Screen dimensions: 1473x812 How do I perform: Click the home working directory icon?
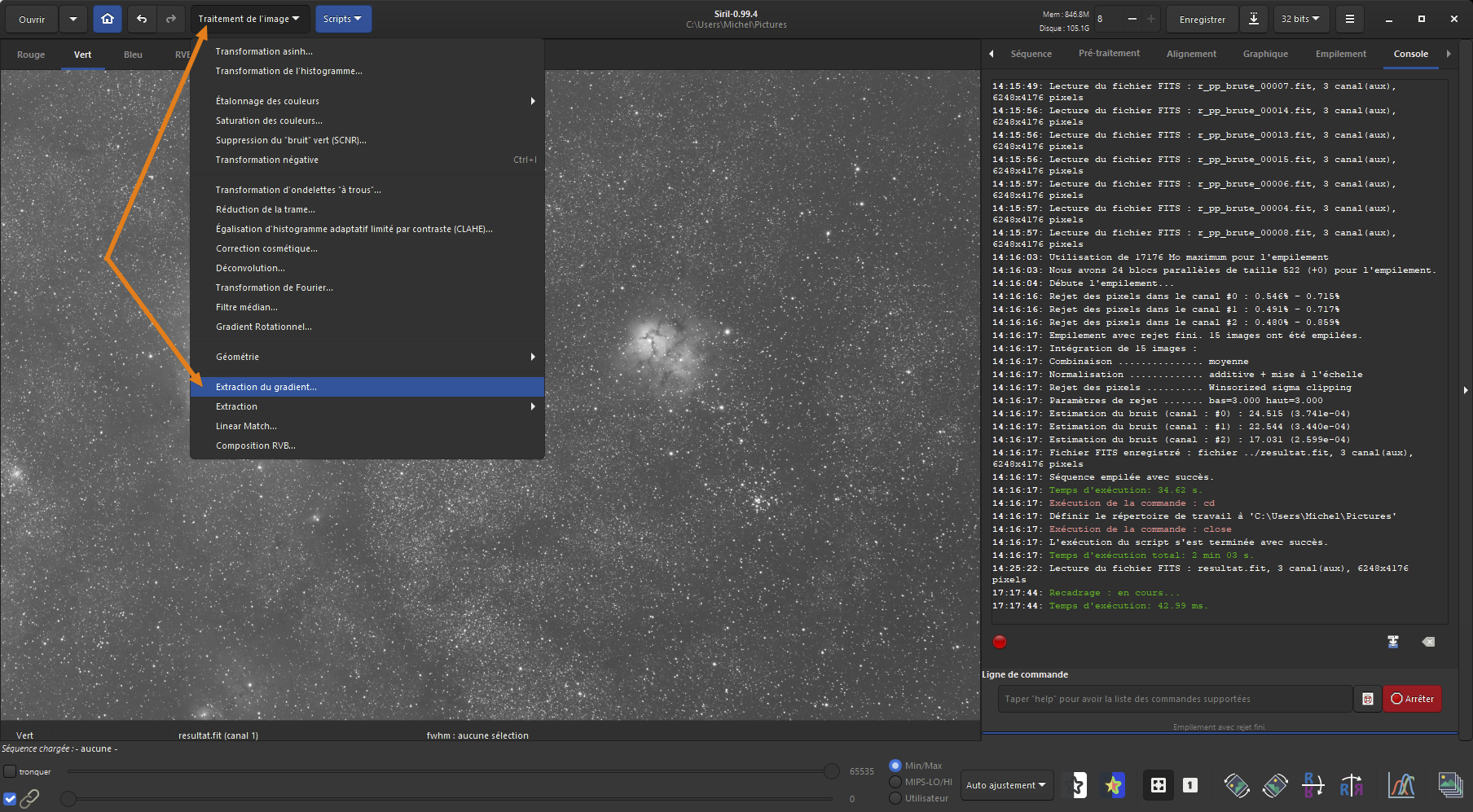tap(107, 19)
